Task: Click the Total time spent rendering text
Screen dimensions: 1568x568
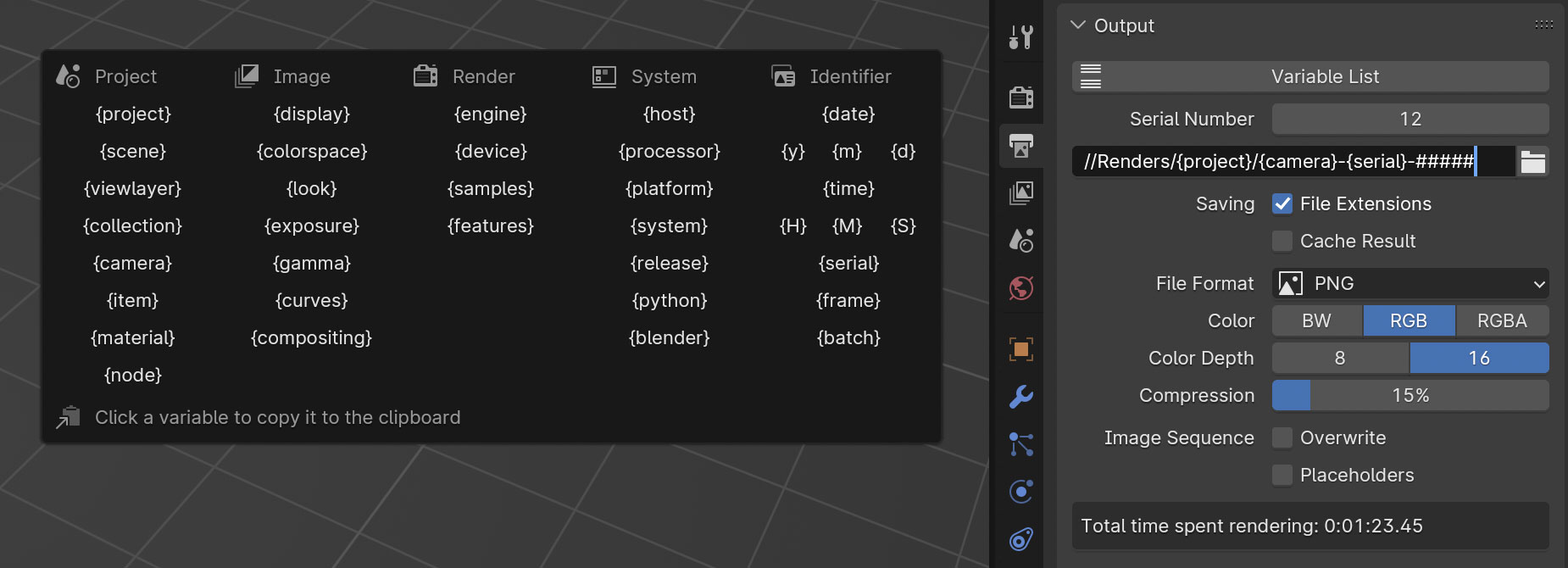Action: tap(1252, 526)
